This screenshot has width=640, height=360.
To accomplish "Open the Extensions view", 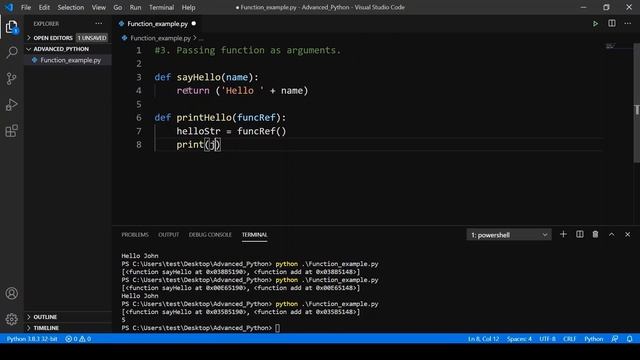I will coord(11,131).
